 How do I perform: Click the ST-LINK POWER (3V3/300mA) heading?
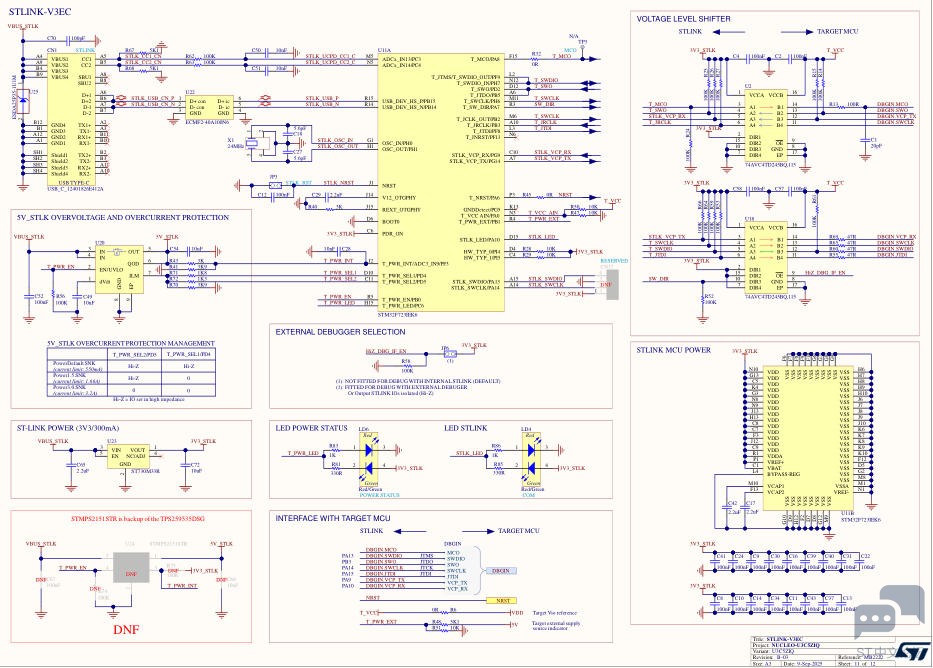coord(68,428)
